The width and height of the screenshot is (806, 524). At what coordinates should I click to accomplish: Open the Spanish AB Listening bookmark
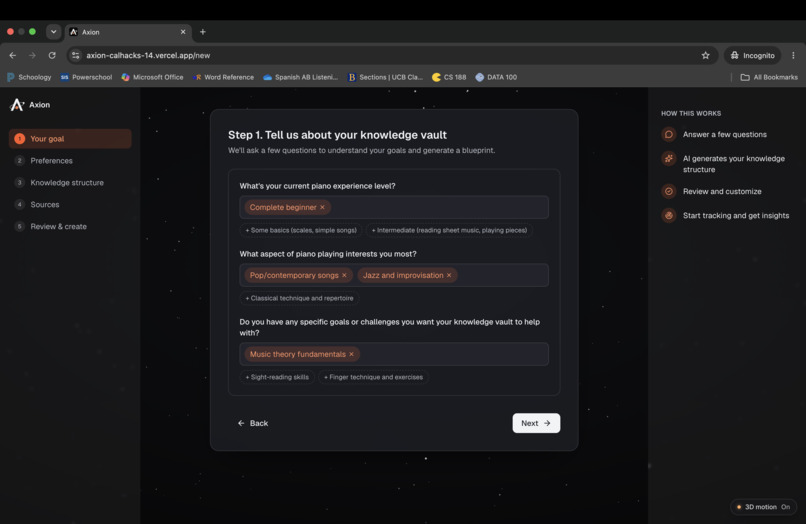pyautogui.click(x=300, y=77)
